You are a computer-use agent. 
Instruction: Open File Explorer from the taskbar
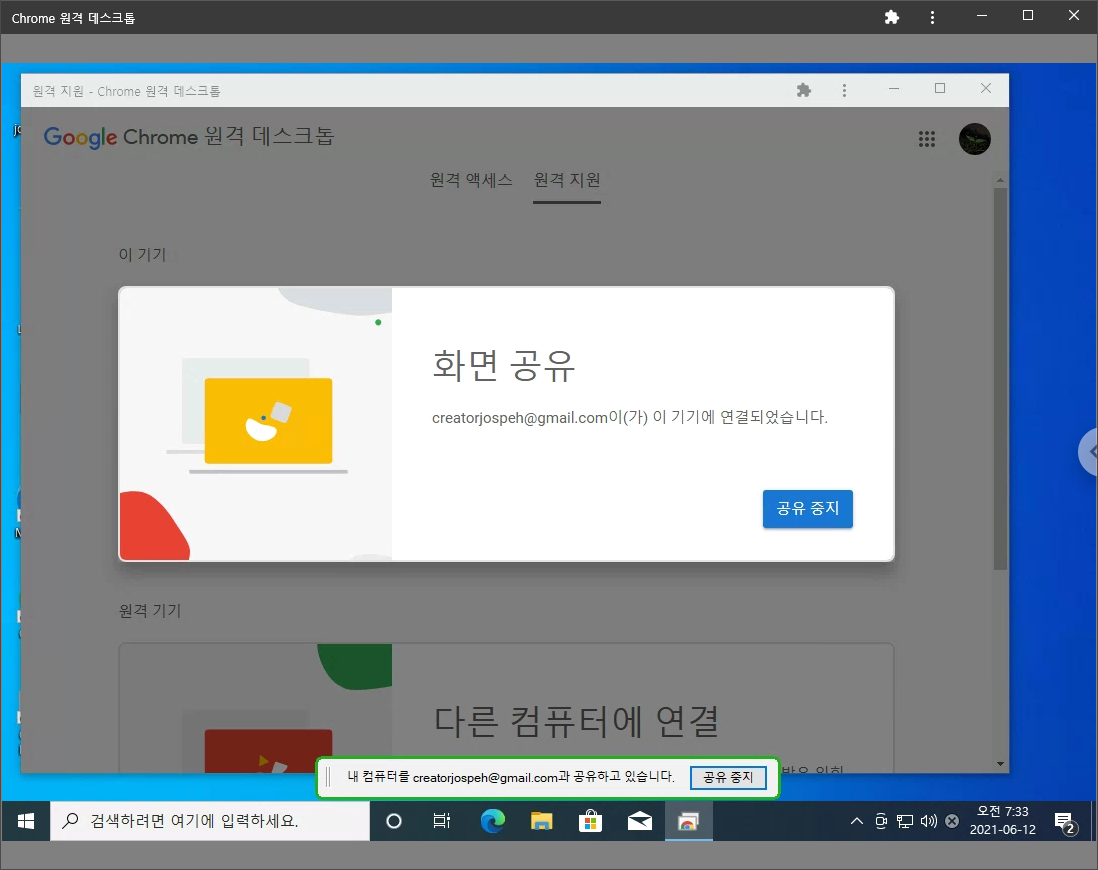pyautogui.click(x=541, y=821)
